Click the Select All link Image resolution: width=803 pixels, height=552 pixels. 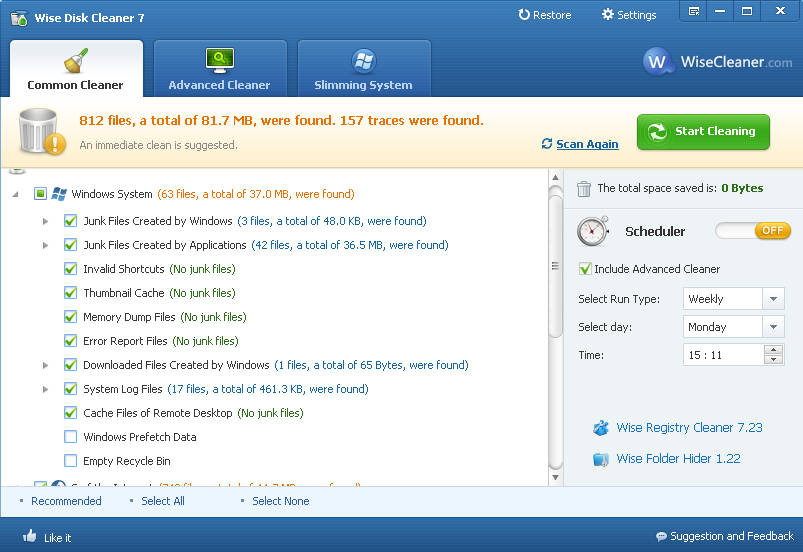tap(163, 501)
